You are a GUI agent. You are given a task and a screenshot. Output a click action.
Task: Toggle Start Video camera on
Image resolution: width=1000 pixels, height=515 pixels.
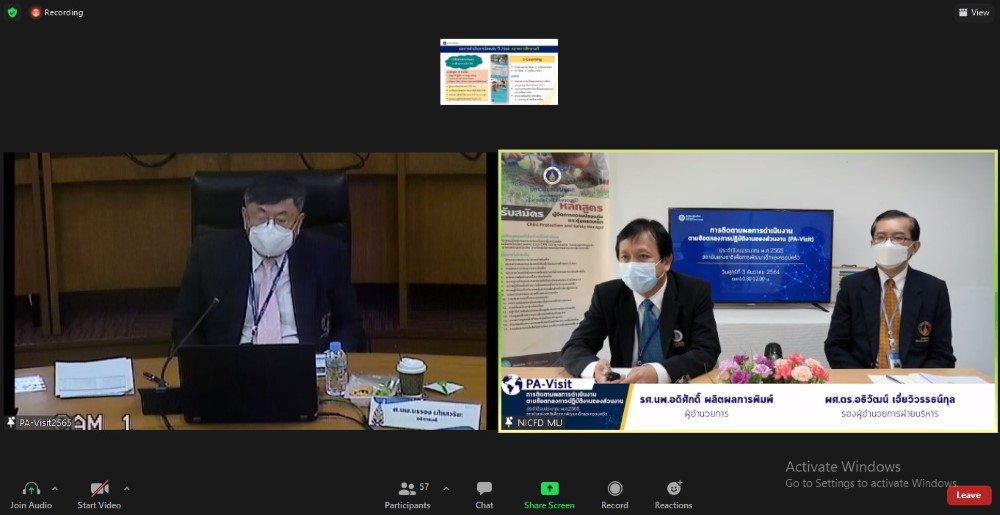pos(99,489)
